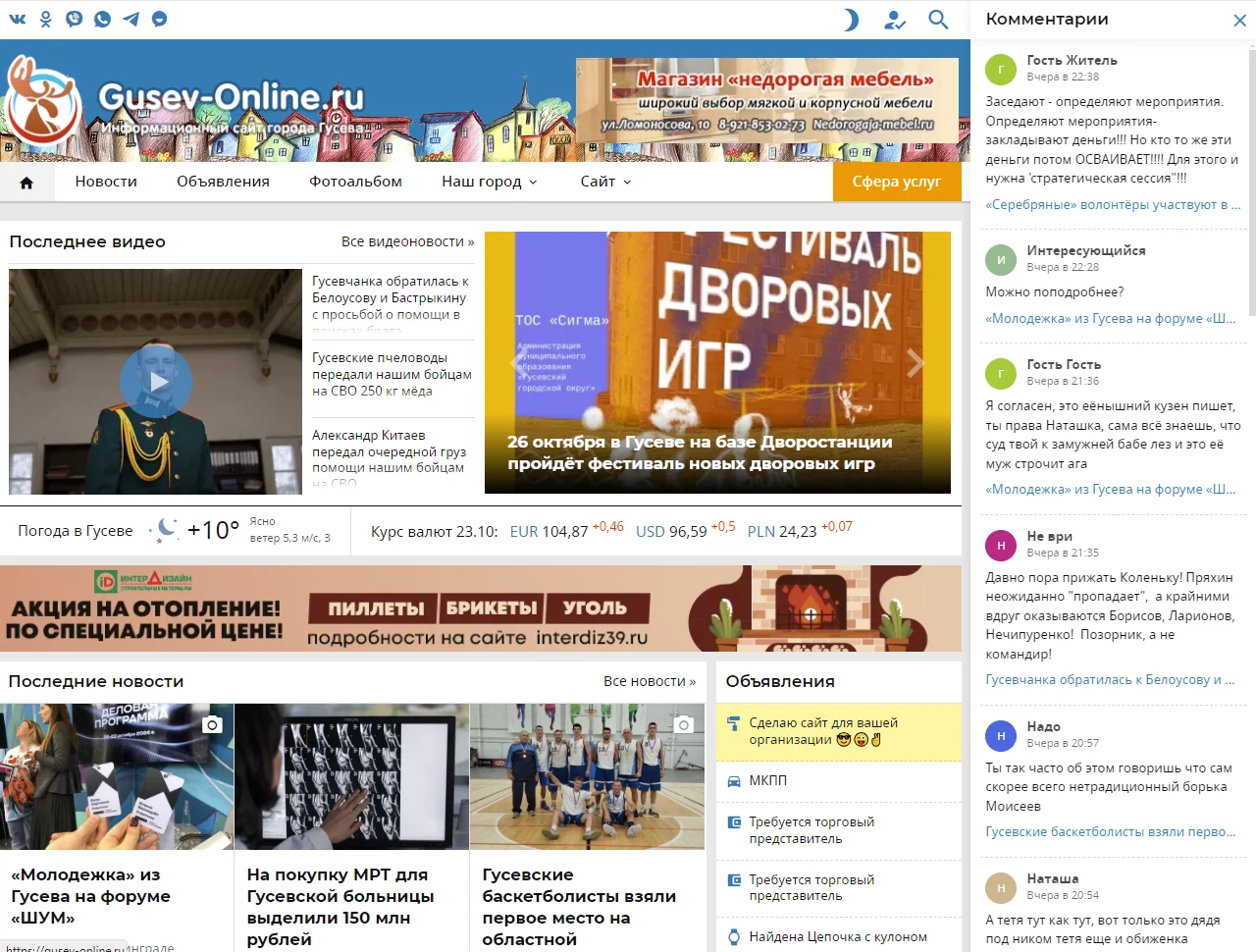This screenshot has height=952, width=1256.
Task: Open the МРТ news article thumbnail
Action: tap(351, 776)
